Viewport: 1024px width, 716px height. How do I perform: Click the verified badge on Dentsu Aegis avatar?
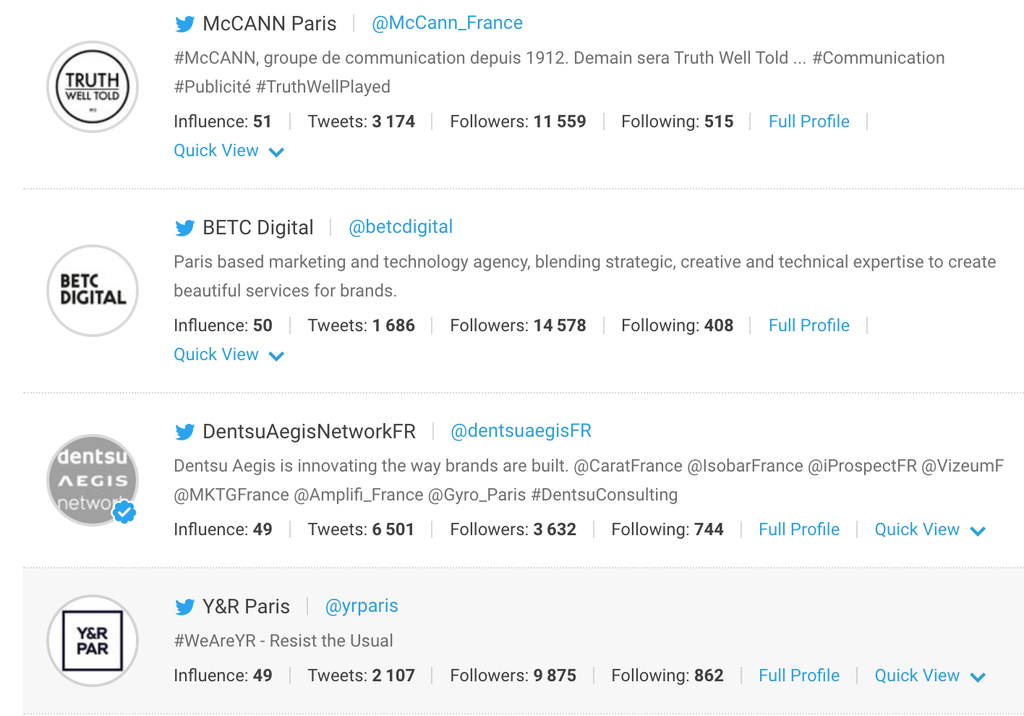(x=124, y=512)
